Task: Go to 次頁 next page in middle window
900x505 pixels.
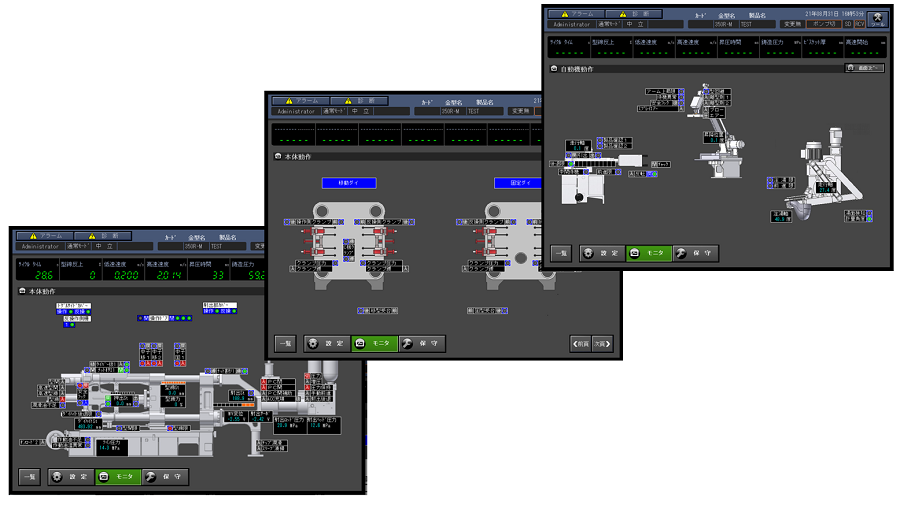Action: pos(601,344)
